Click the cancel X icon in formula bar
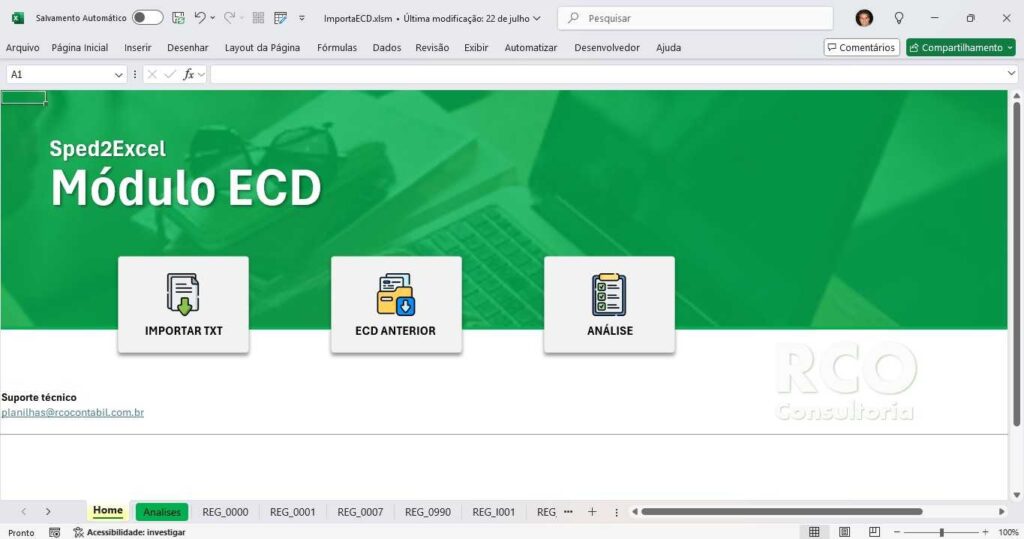Image resolution: width=1024 pixels, height=539 pixels. pyautogui.click(x=152, y=74)
